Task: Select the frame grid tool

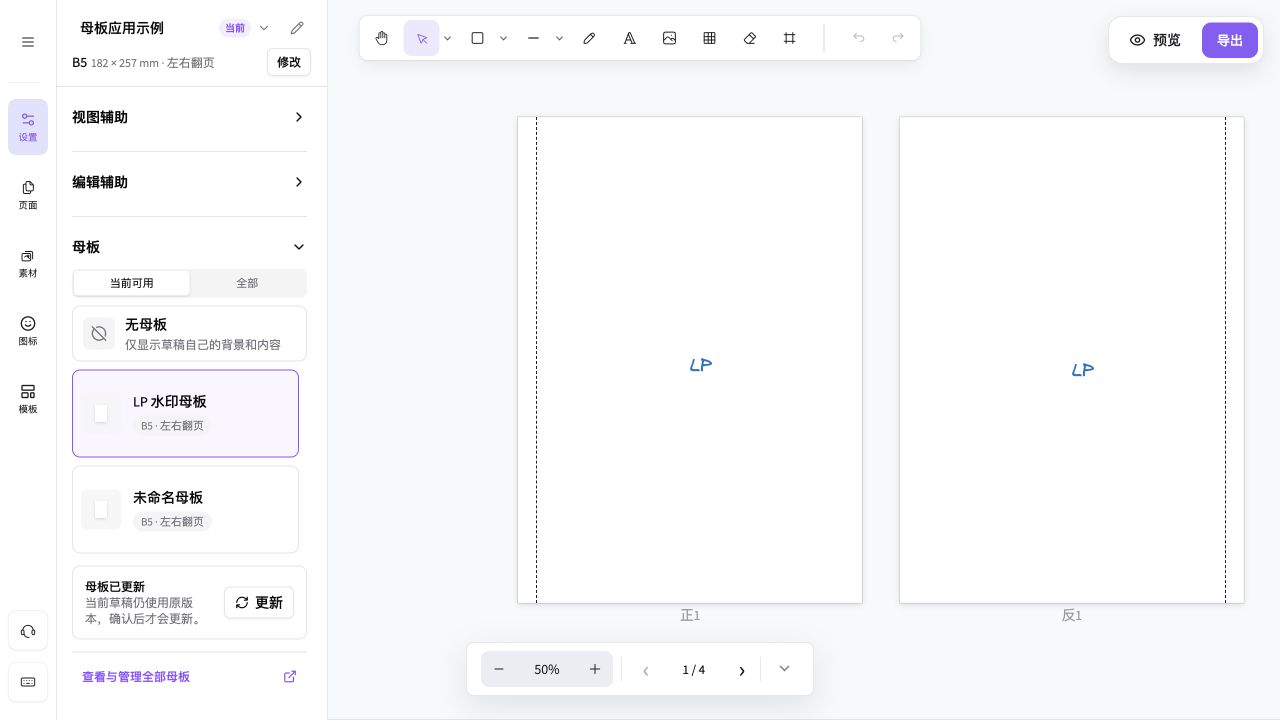Action: click(790, 38)
